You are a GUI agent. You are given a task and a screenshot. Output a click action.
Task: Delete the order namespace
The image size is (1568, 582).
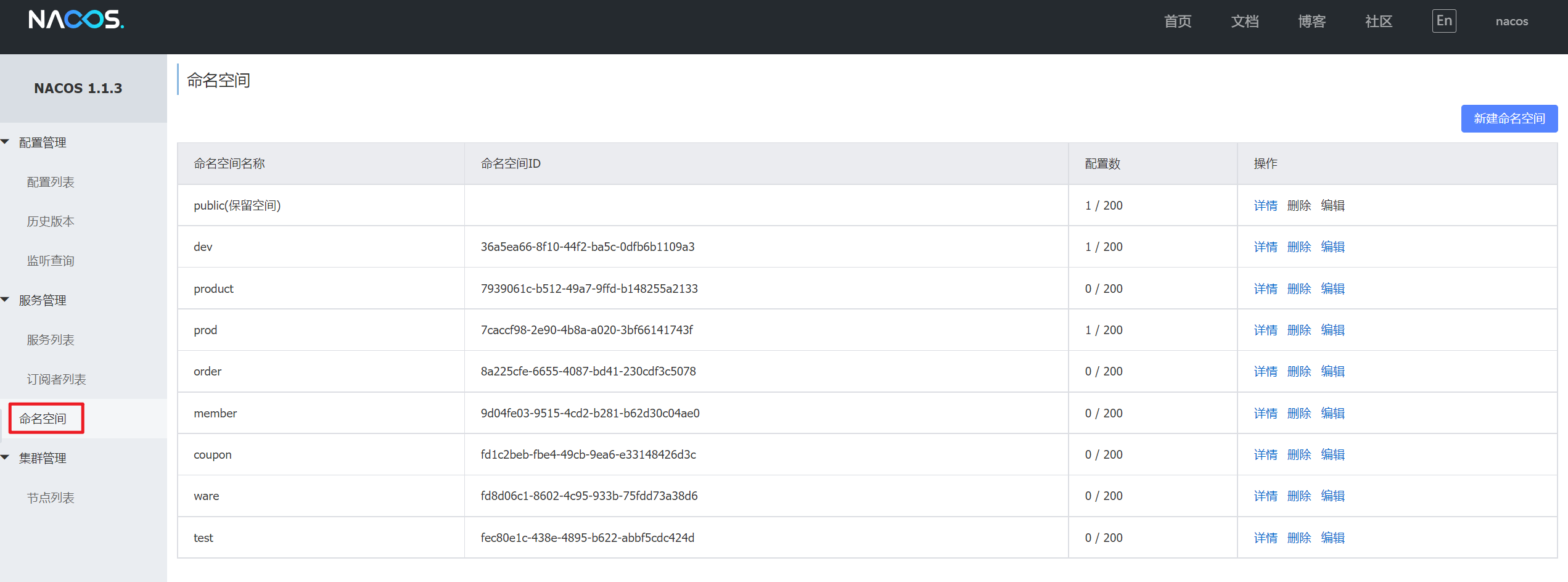[1299, 371]
